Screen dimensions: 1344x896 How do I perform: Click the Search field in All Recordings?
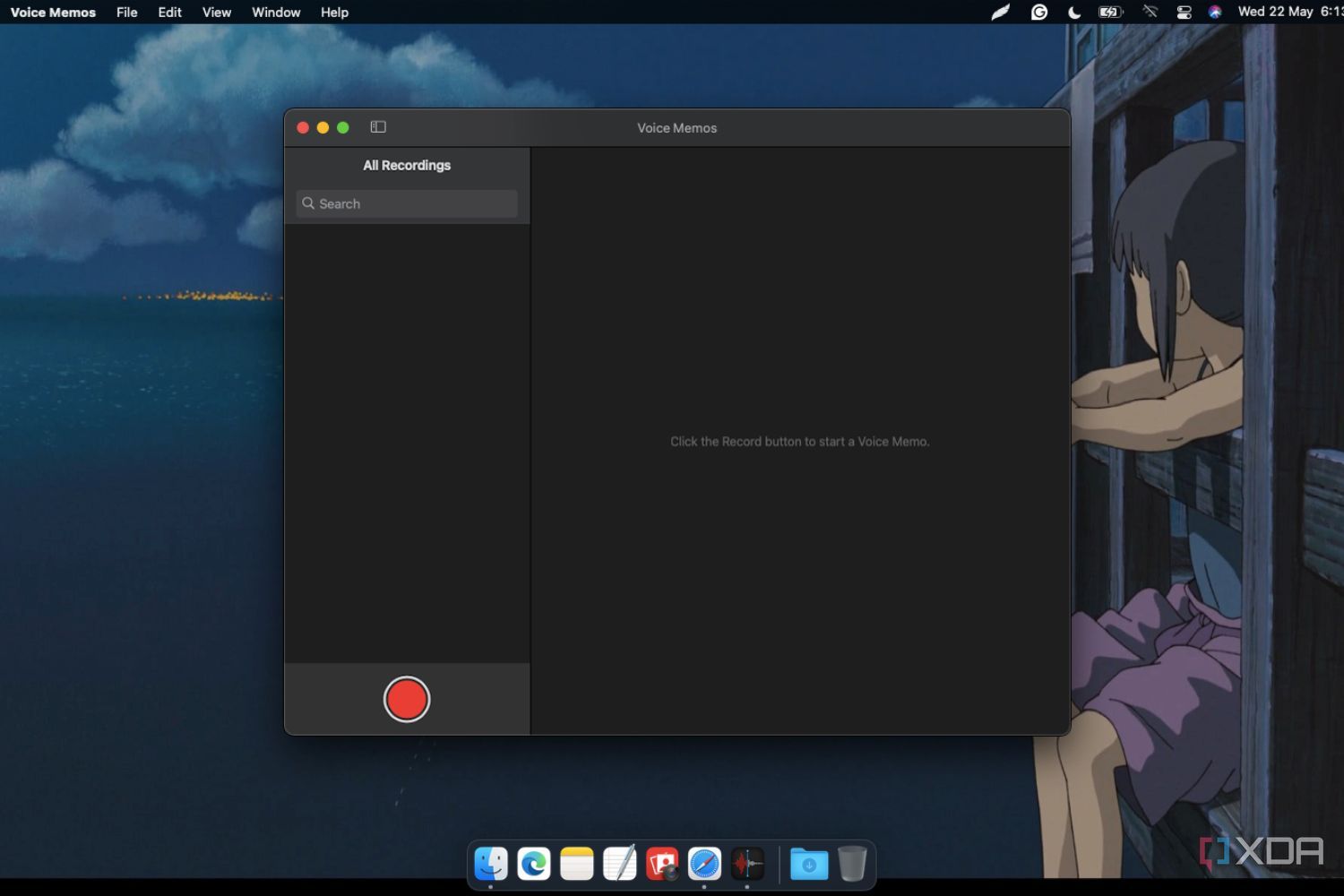coord(407,203)
